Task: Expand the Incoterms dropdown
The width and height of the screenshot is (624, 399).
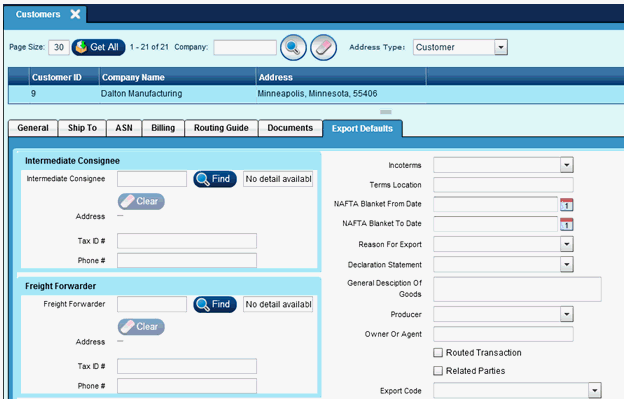Action: click(567, 165)
